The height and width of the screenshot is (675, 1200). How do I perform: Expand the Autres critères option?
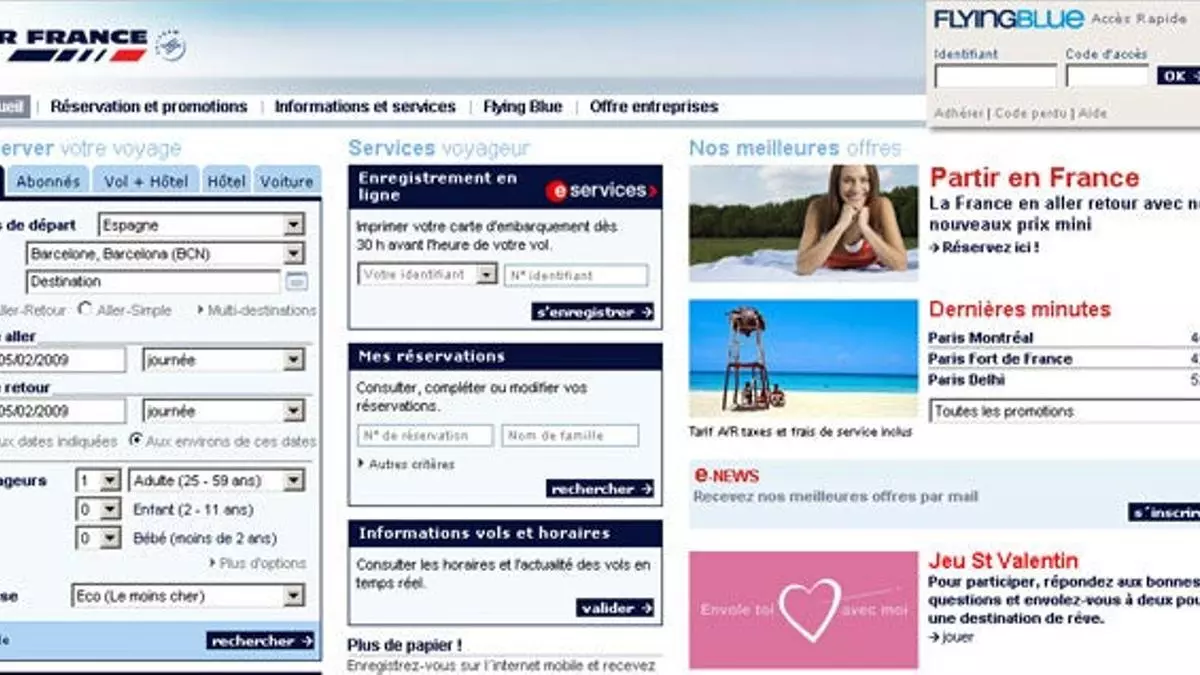(406, 464)
